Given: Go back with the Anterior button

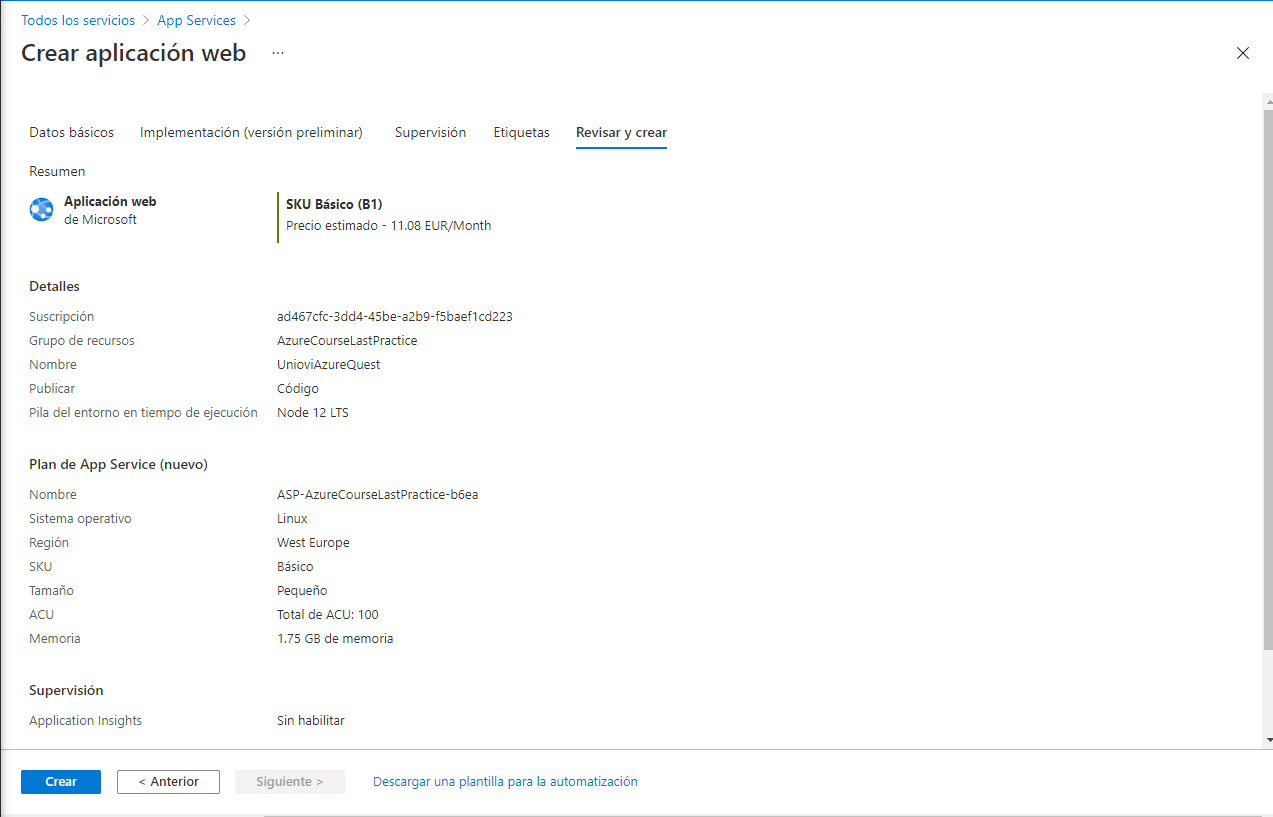Looking at the screenshot, I should click(168, 782).
